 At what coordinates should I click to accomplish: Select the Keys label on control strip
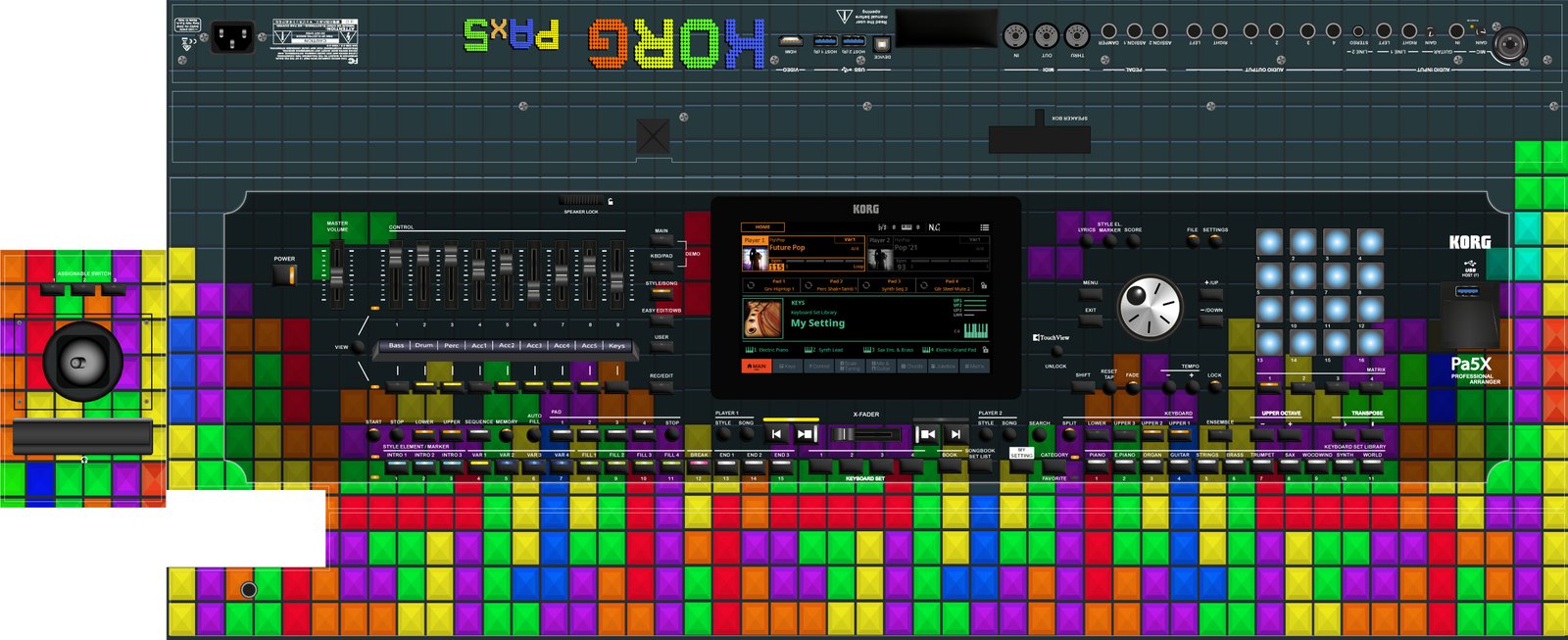point(616,346)
